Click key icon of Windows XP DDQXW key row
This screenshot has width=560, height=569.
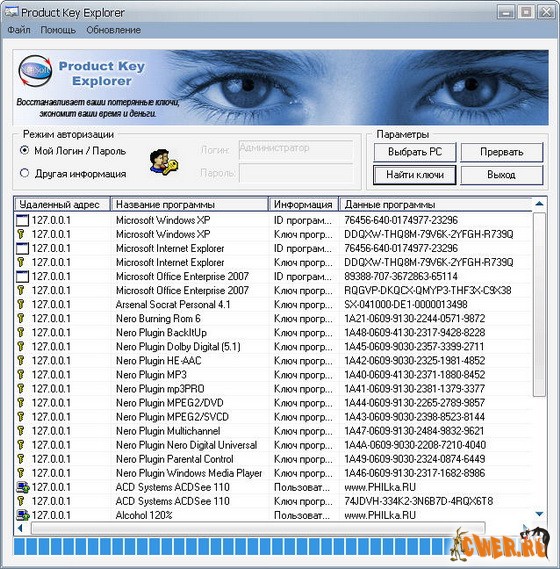(21, 234)
